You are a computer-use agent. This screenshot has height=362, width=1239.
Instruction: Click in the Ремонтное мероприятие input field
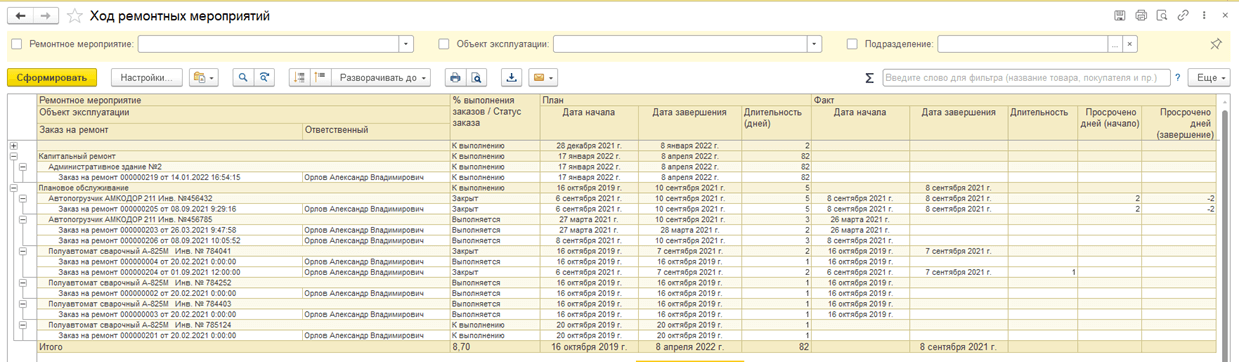(268, 44)
